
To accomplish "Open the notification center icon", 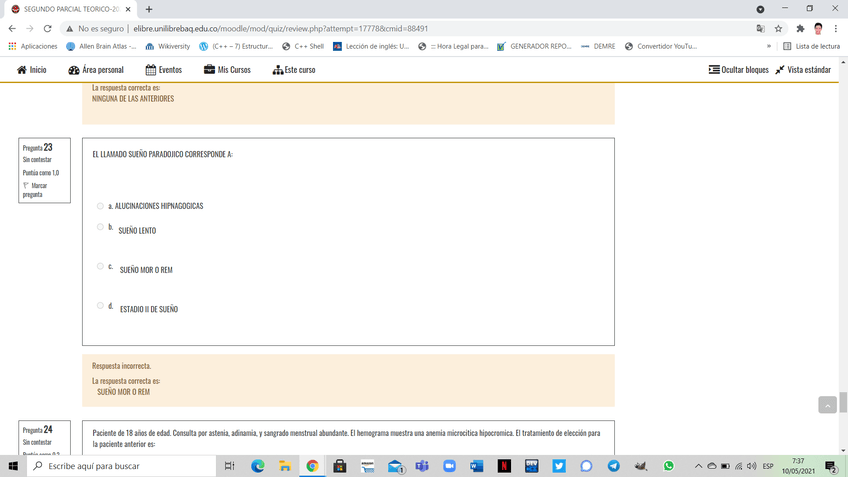I will (832, 466).
